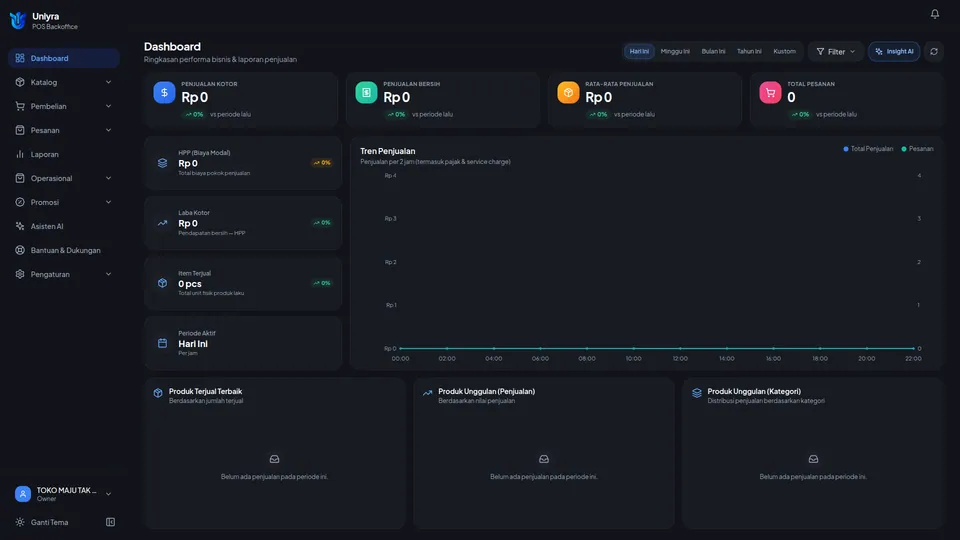Click the Item Terjual 0% badge
The image size is (960, 540).
(x=322, y=283)
